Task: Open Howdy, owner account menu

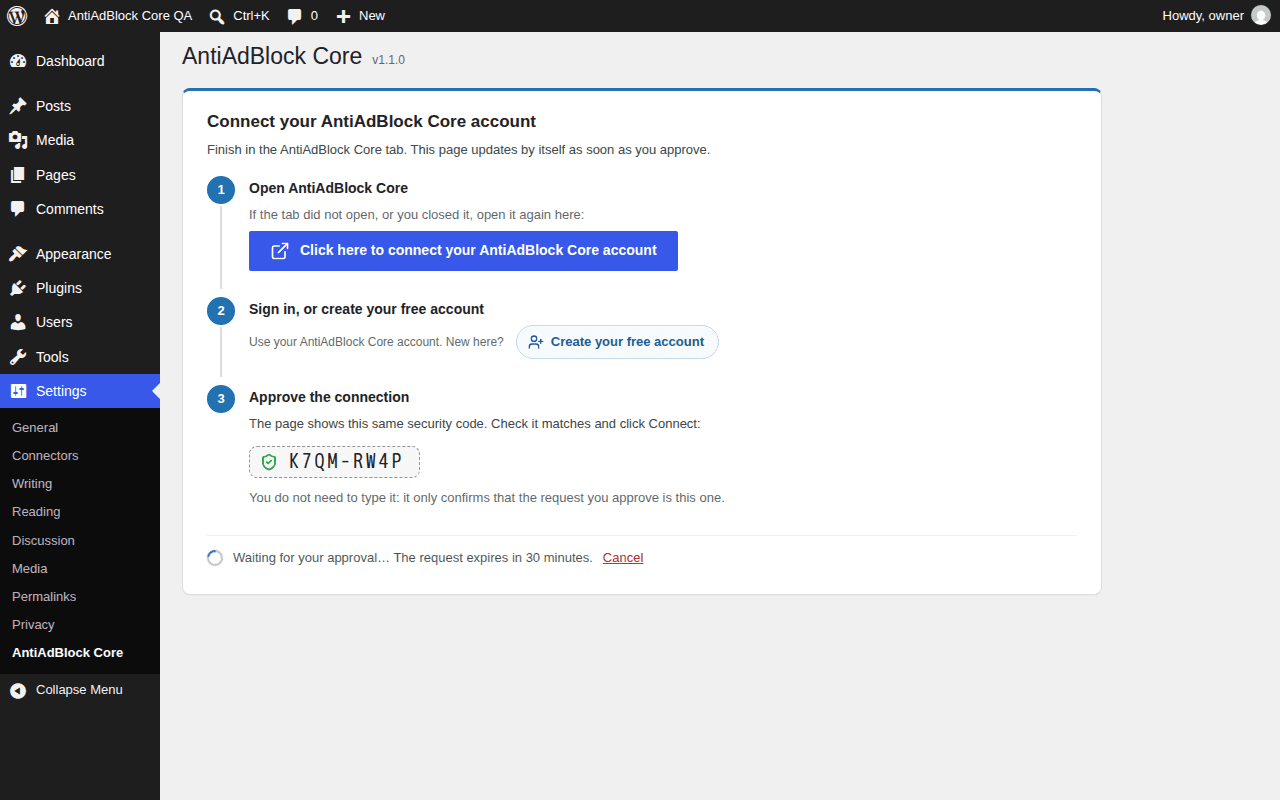Action: click(1216, 16)
